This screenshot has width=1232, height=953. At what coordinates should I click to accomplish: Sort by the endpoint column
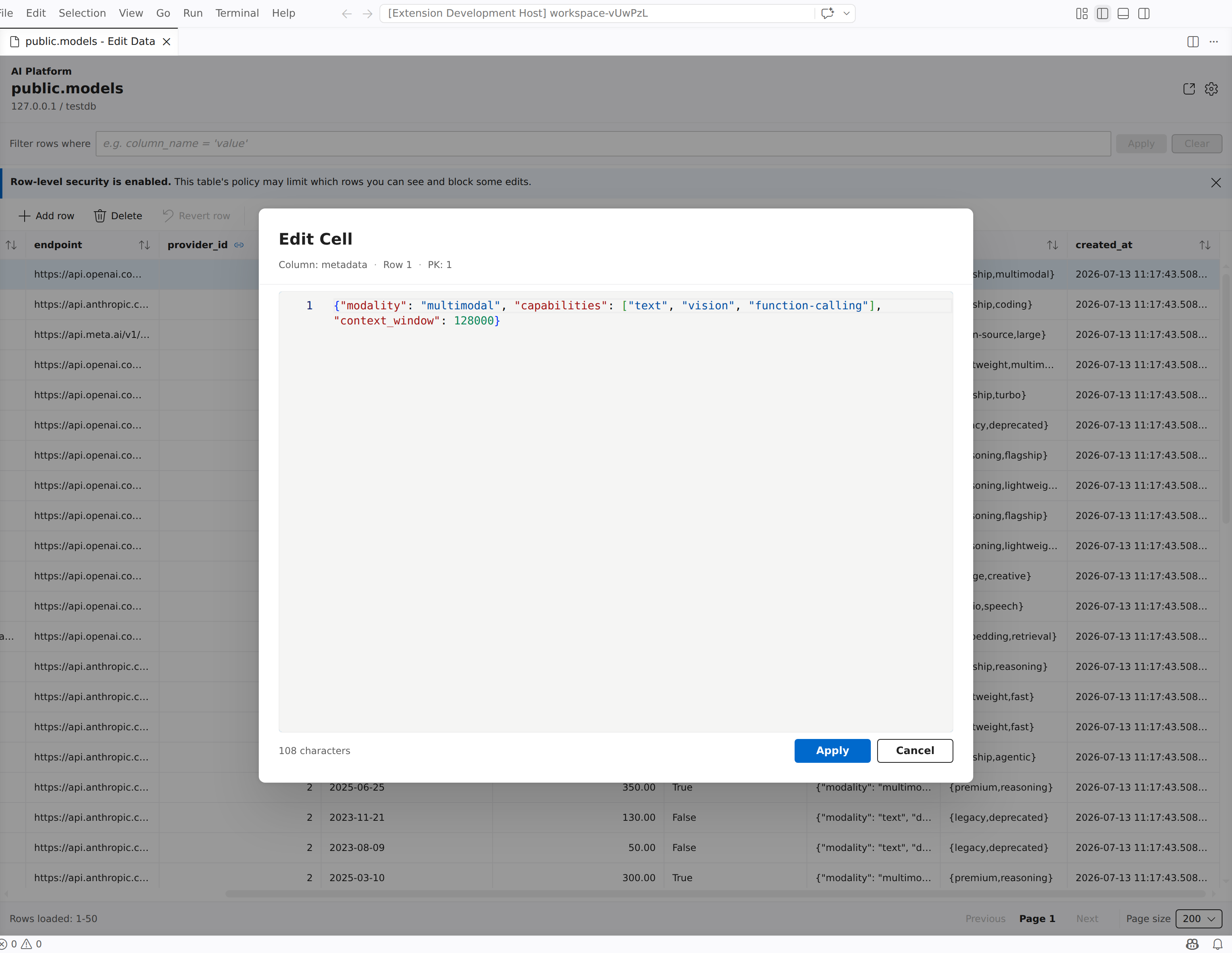(x=144, y=245)
